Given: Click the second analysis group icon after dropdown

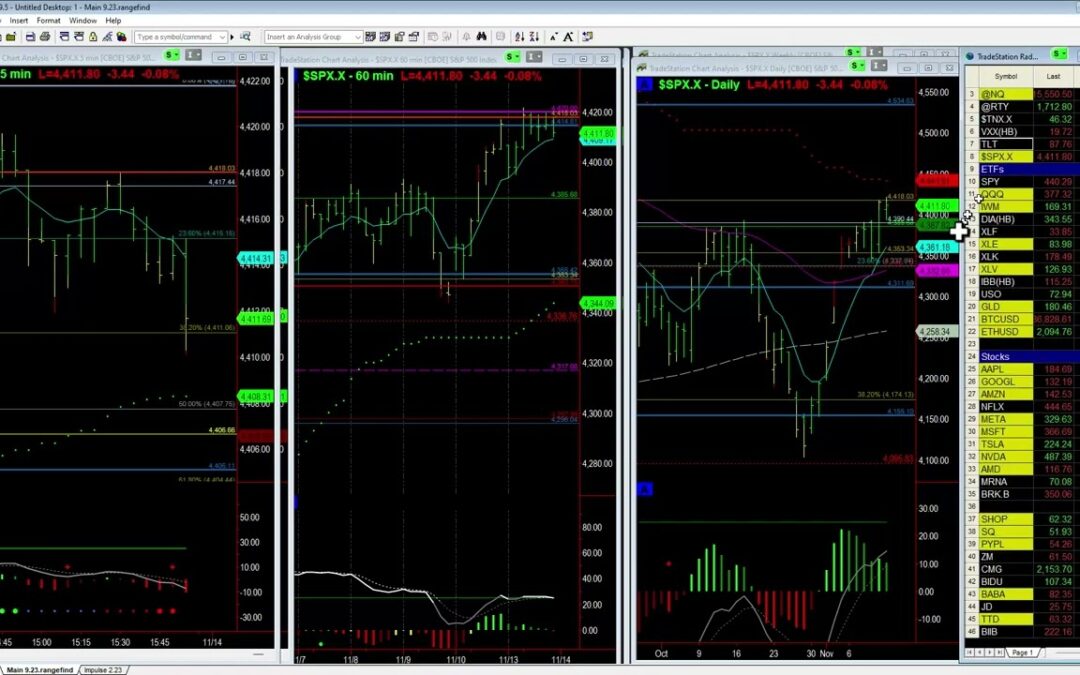Looking at the screenshot, I should click(x=384, y=37).
